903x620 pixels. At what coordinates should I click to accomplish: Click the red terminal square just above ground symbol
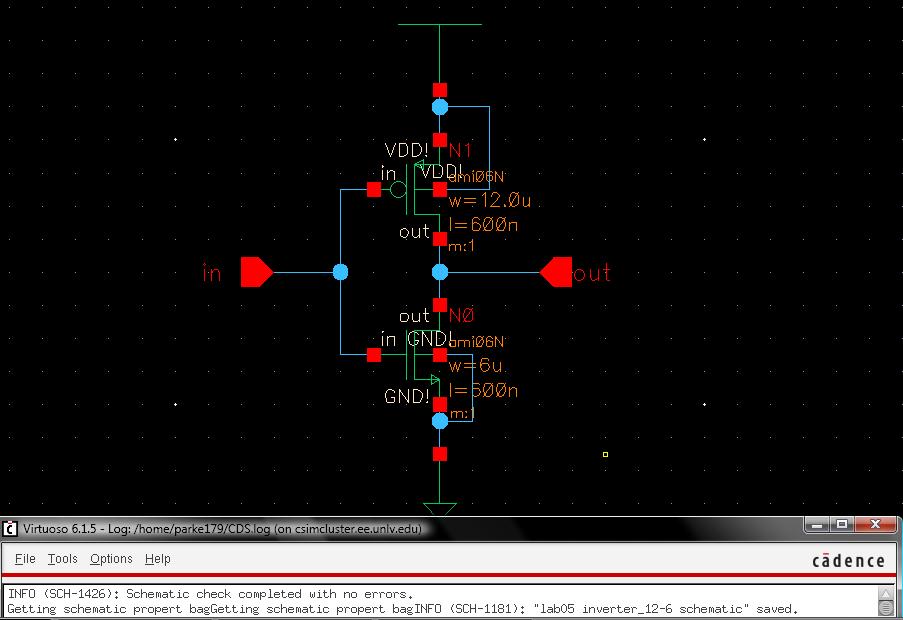pos(440,454)
